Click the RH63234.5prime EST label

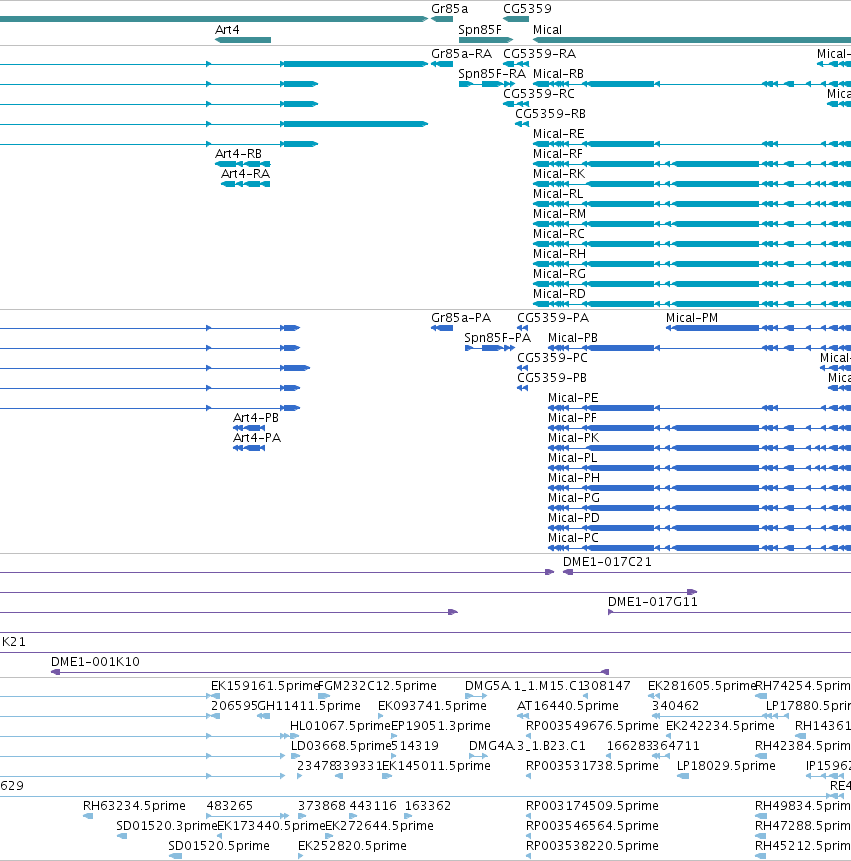pyautogui.click(x=134, y=806)
